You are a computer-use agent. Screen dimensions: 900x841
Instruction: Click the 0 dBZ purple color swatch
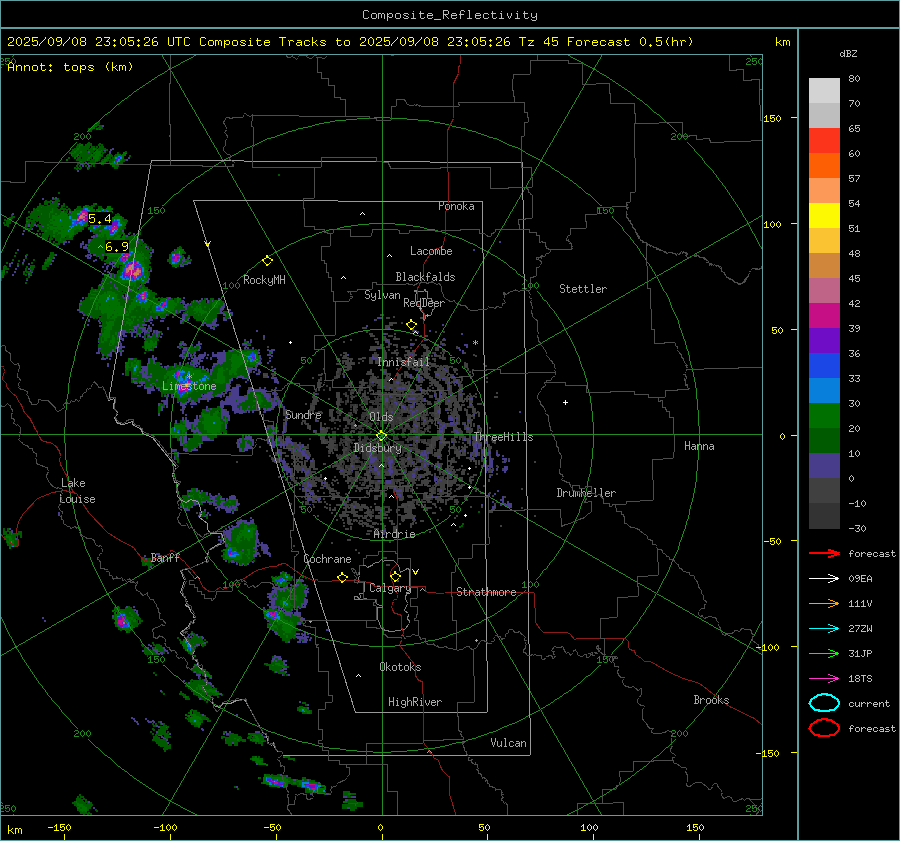[x=824, y=466]
